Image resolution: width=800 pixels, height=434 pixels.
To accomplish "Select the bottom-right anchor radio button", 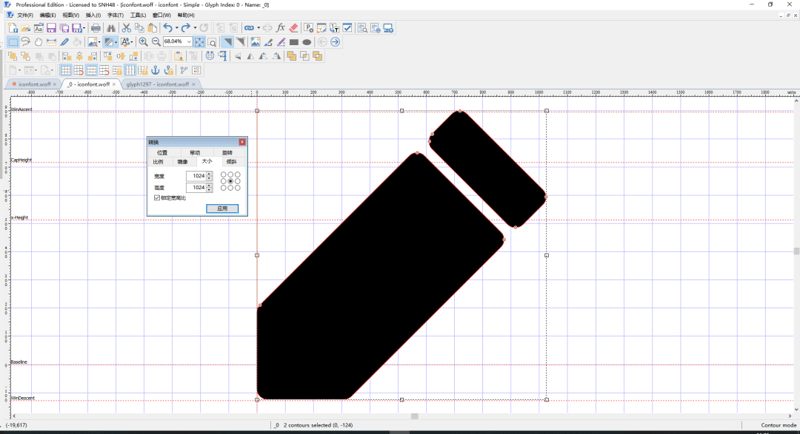I will [238, 188].
